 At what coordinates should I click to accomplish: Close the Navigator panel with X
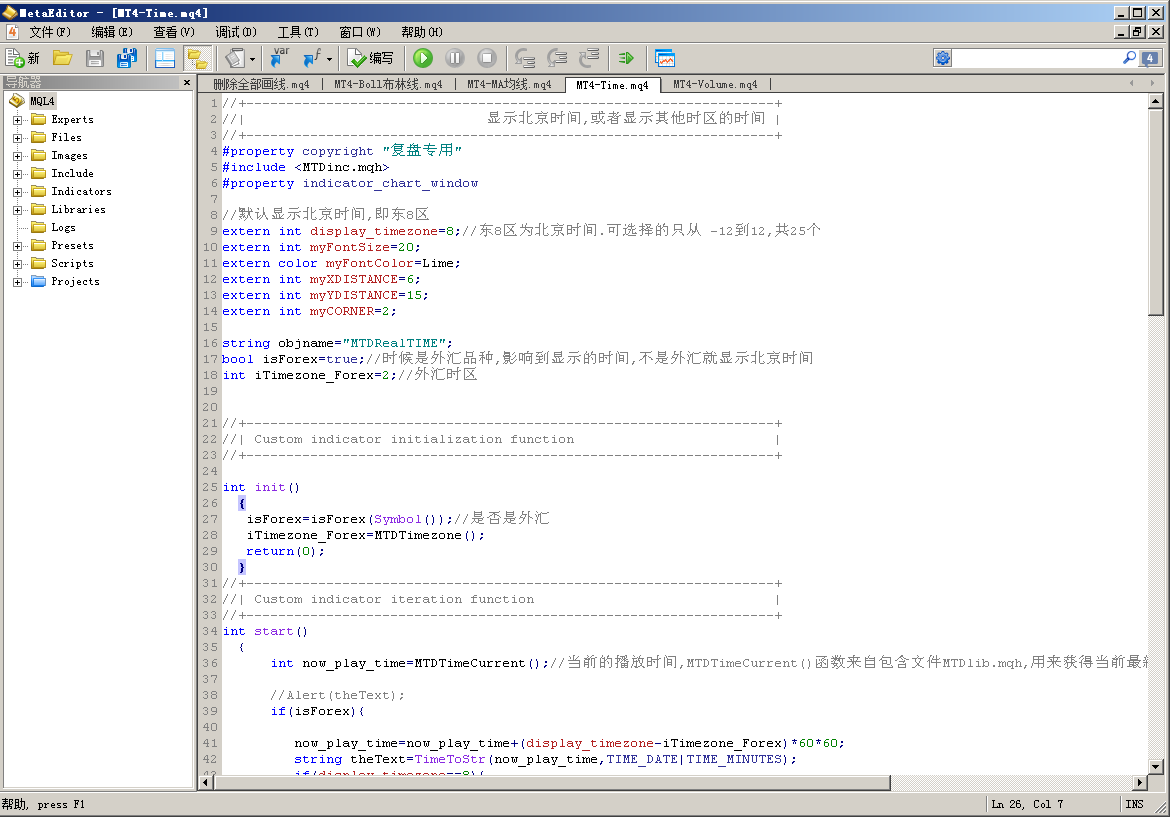186,83
